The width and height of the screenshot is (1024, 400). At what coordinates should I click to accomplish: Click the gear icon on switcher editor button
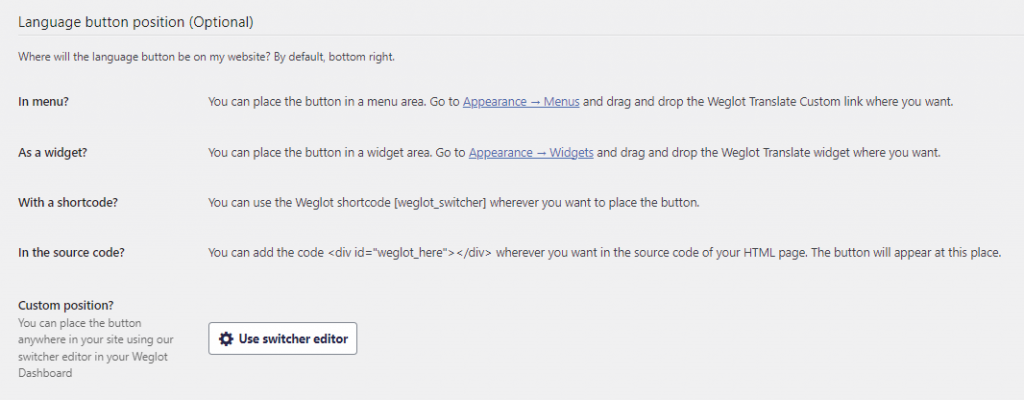[x=226, y=339]
